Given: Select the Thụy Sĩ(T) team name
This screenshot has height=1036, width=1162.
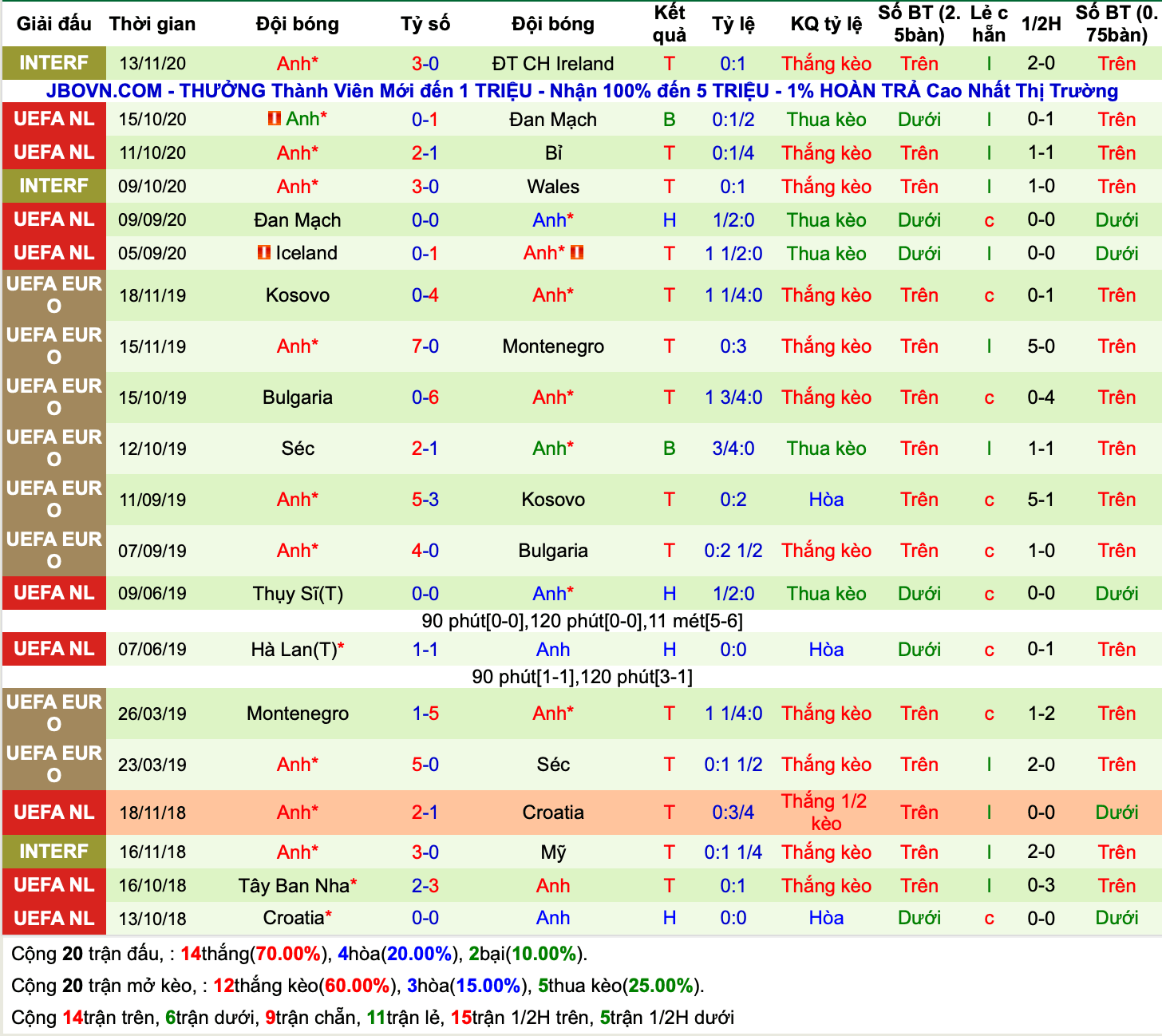Looking at the screenshot, I should 298,594.
